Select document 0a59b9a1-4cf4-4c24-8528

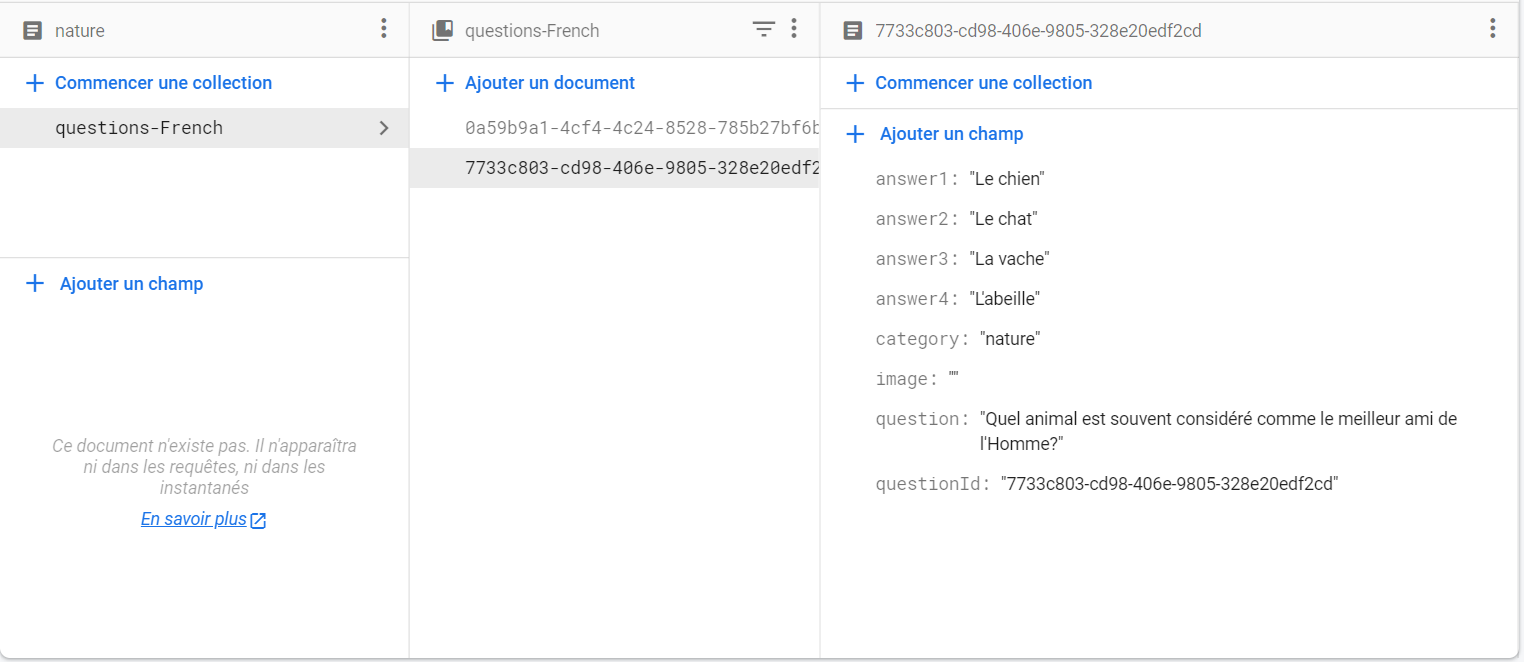click(614, 128)
